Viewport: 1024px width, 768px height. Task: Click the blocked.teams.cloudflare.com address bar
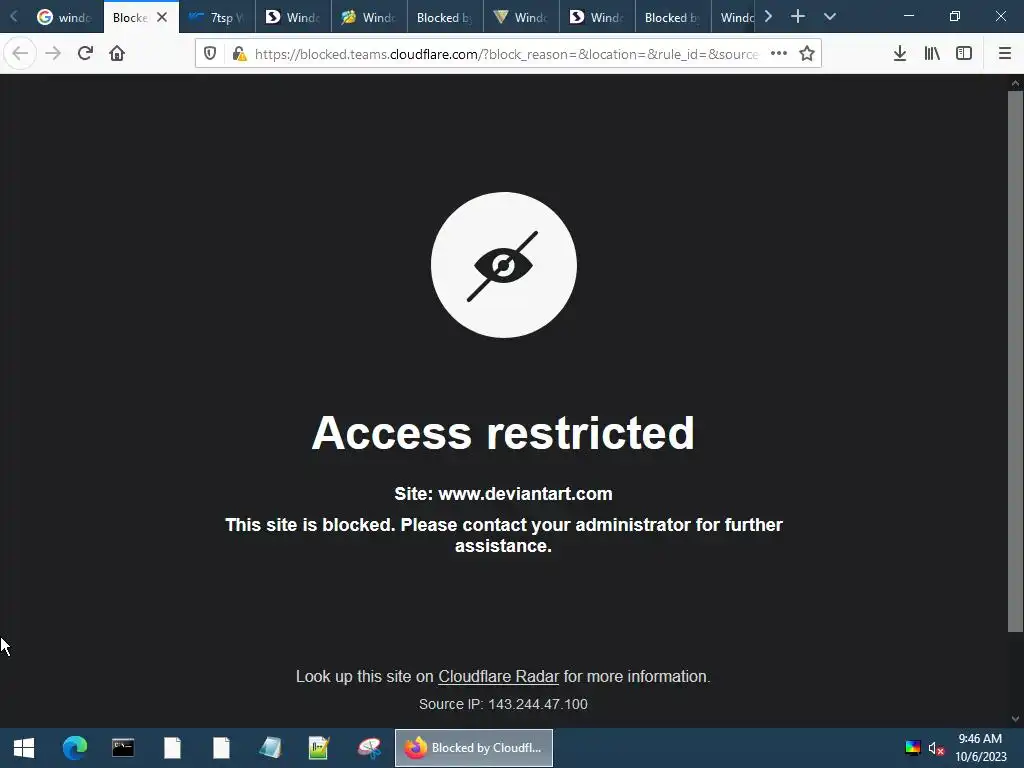click(x=506, y=54)
